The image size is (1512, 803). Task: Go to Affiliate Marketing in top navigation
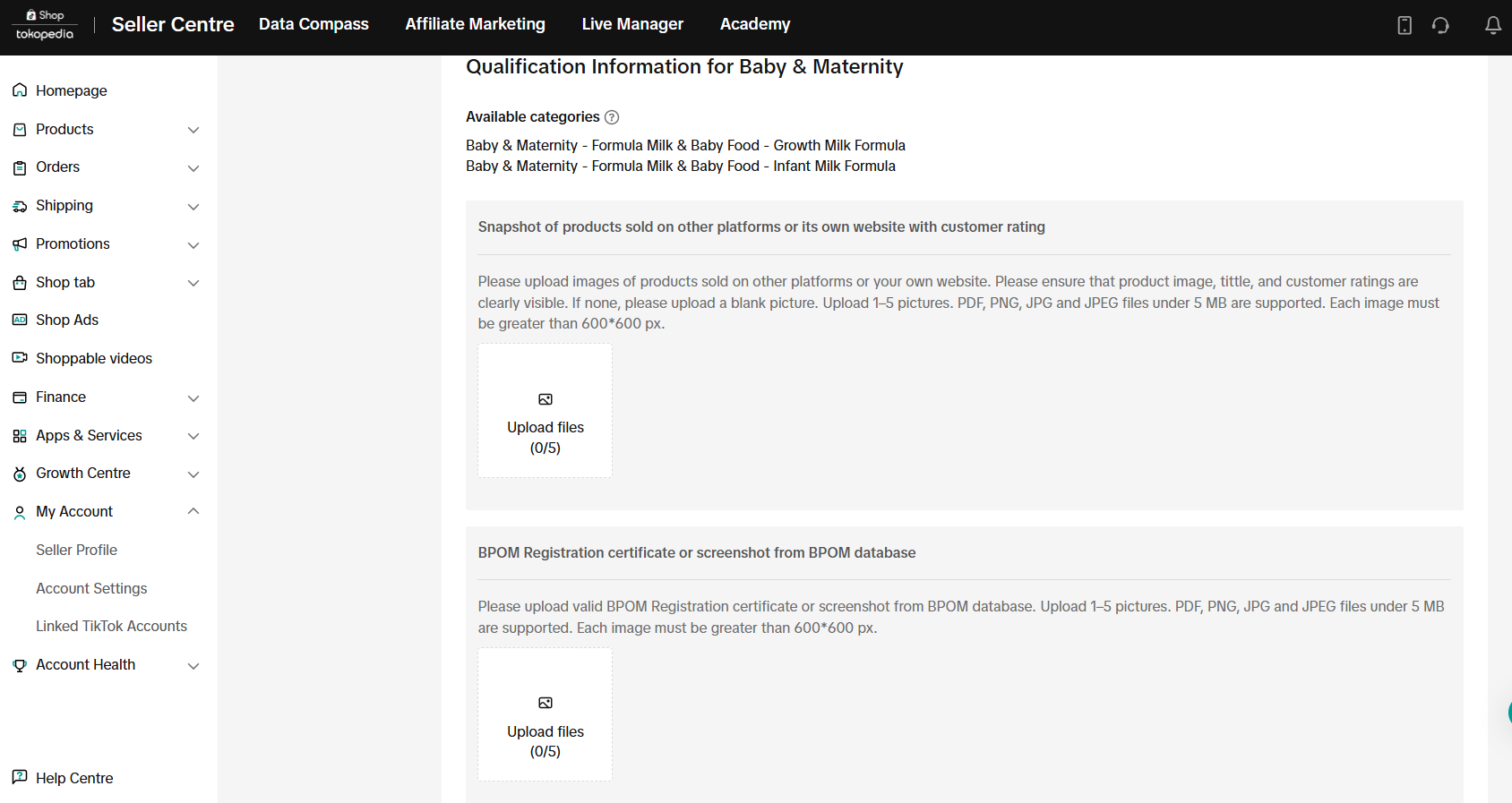475,24
